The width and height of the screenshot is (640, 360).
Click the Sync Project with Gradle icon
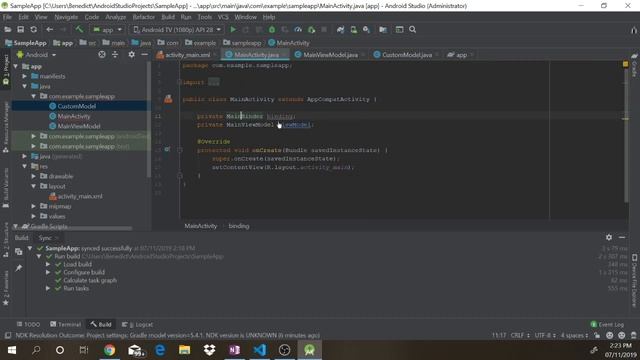[340, 30]
